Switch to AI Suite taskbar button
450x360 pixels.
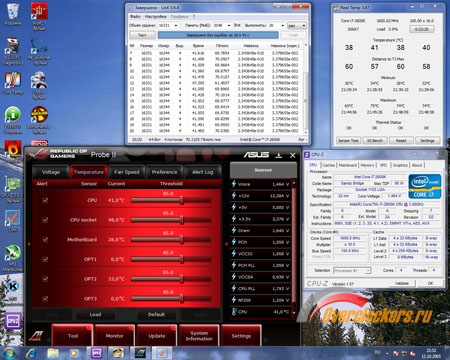[x=140, y=353]
